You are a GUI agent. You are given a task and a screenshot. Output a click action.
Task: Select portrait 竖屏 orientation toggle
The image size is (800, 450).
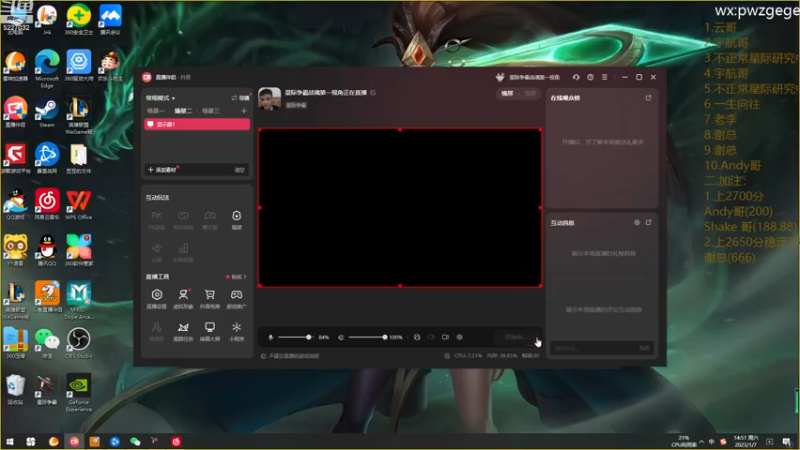click(530, 93)
